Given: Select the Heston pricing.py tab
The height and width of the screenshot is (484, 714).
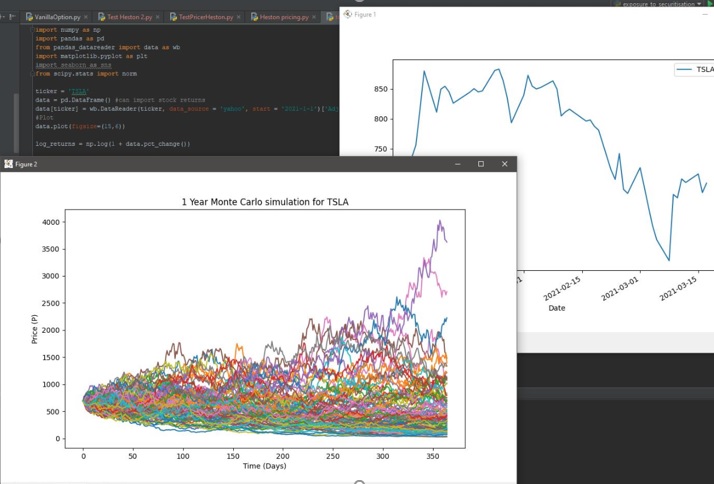Looking at the screenshot, I should 283,18.
